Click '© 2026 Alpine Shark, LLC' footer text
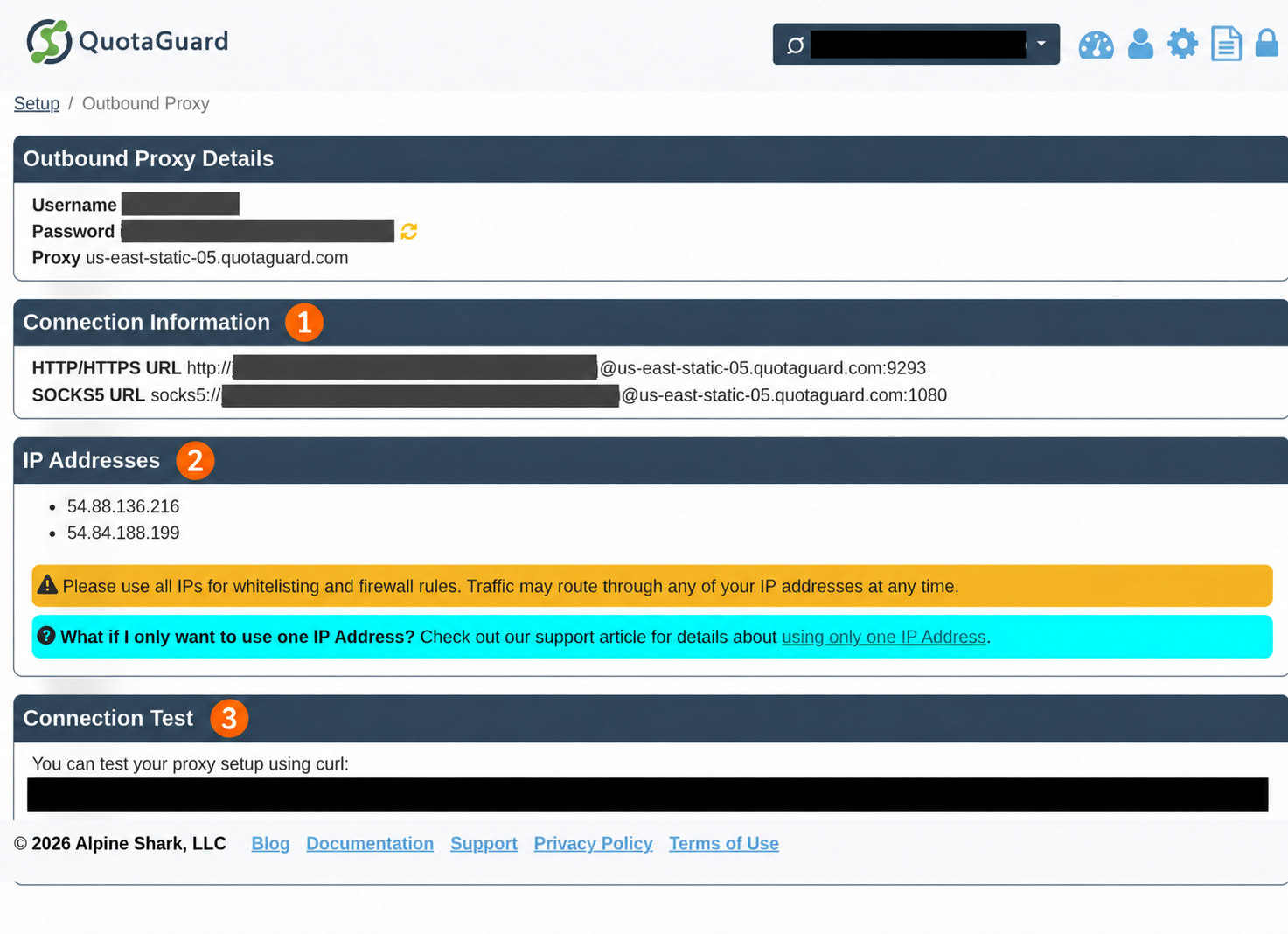Viewport: 1288px width, 934px height. (120, 844)
